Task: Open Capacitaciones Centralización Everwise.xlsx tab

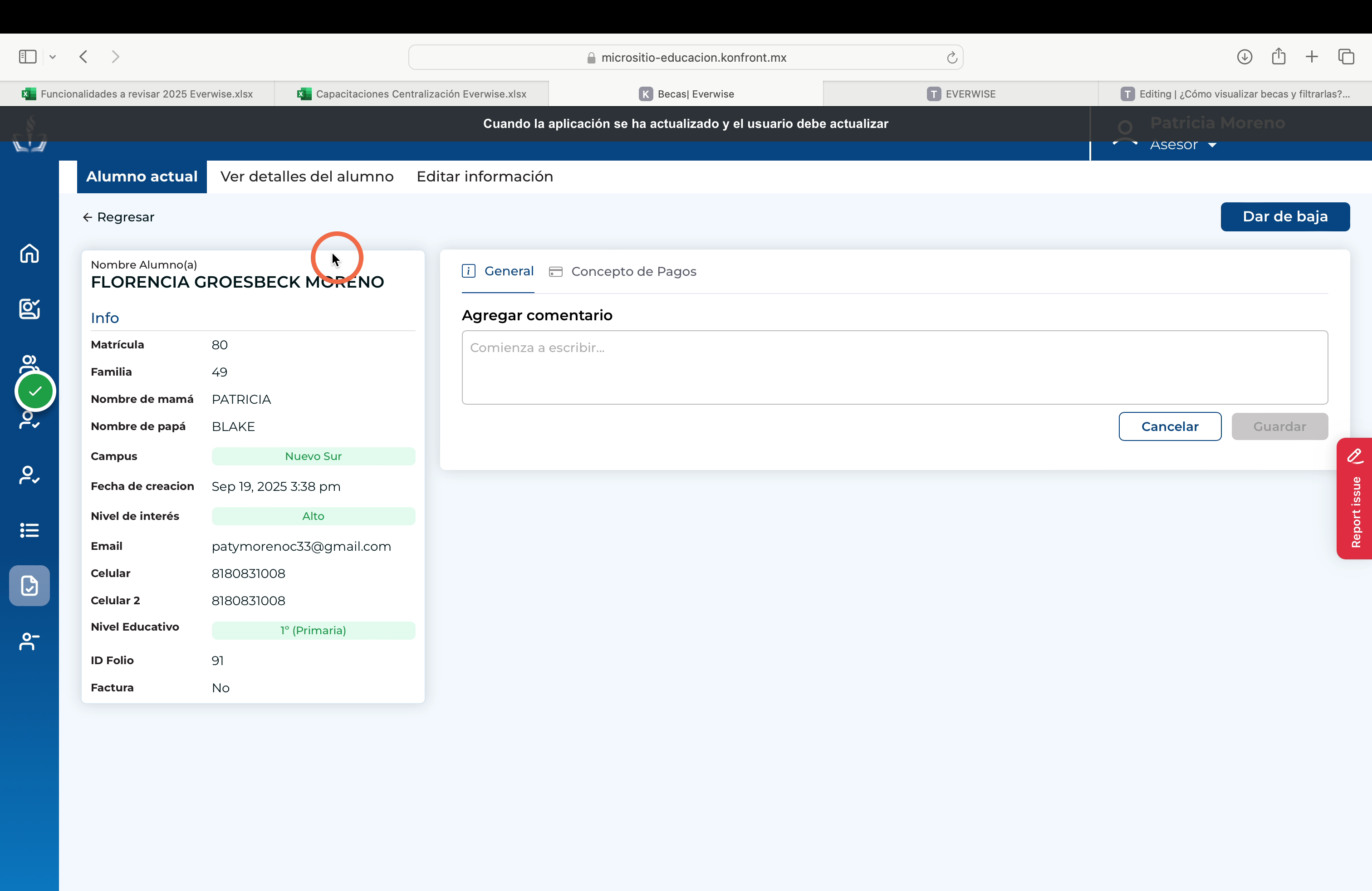Action: point(412,94)
